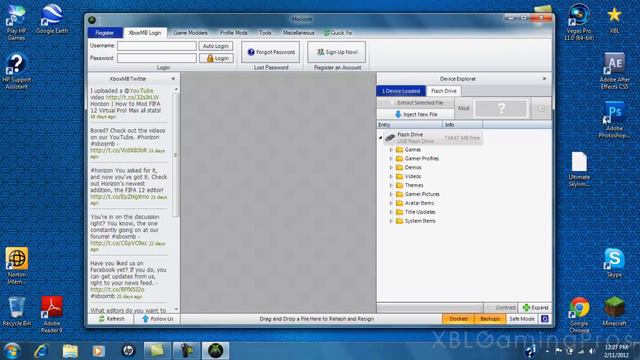Open Vegas Pro 11.0 desktop icon
640x360 pixels.
579,22
